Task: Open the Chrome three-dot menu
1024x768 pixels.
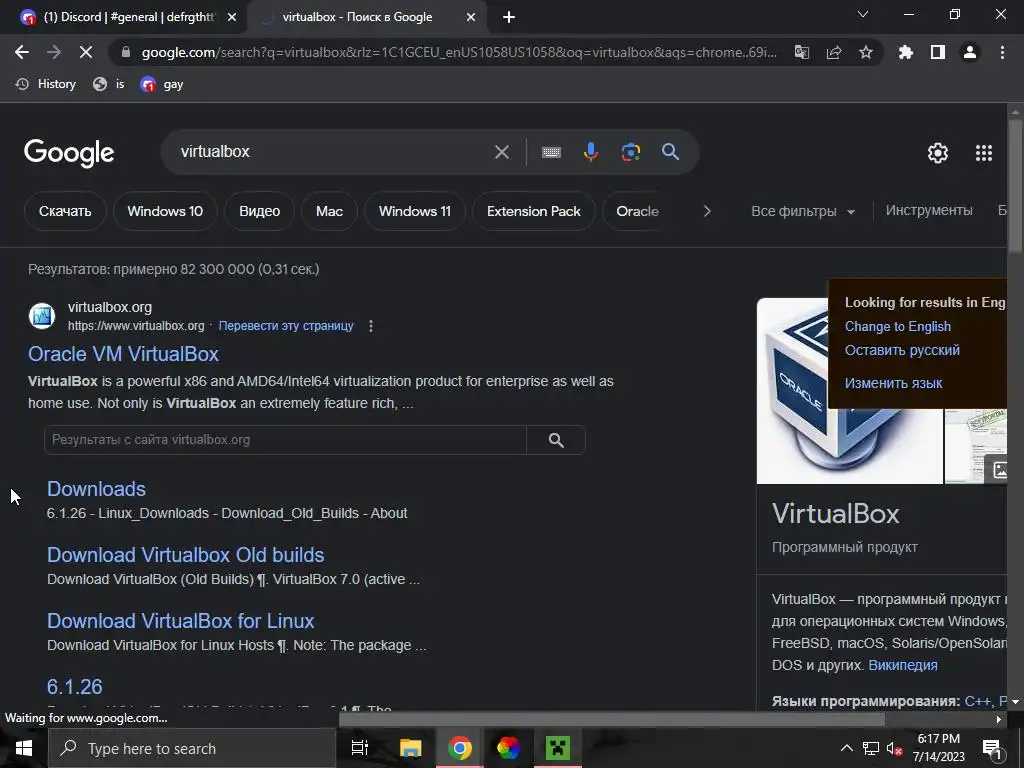Action: click(1002, 52)
